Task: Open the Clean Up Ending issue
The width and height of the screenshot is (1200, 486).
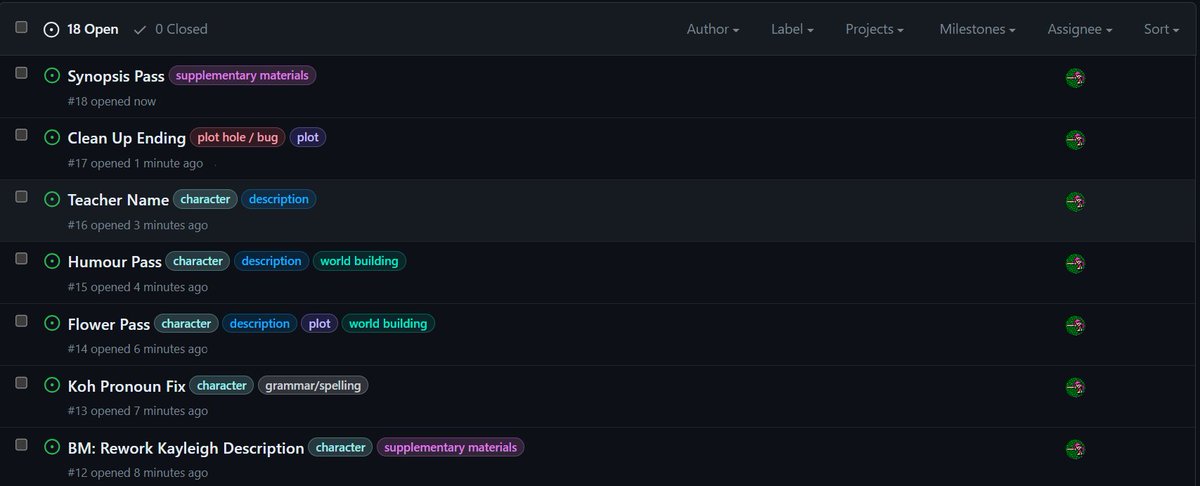Action: pos(127,139)
